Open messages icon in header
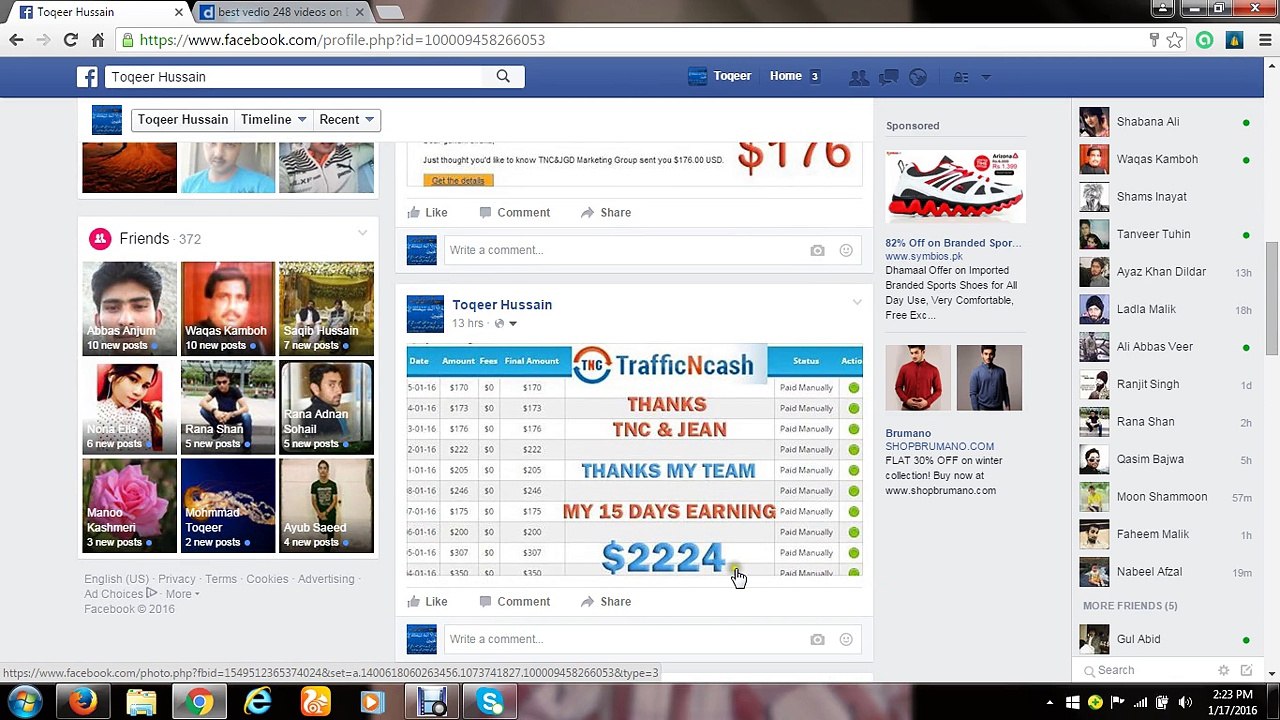The height and width of the screenshot is (720, 1280). pos(888,77)
